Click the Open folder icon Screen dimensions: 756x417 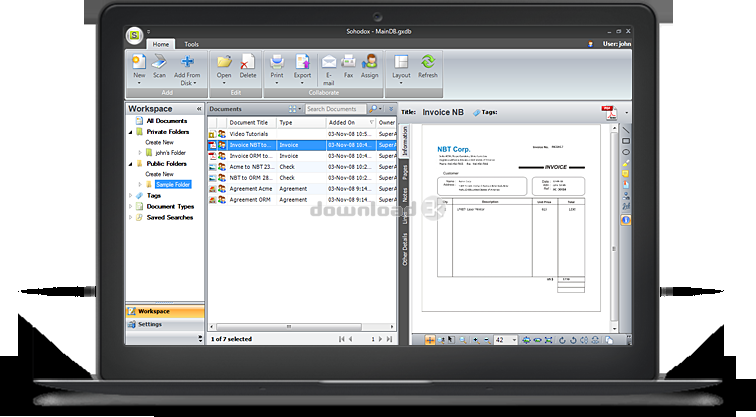[x=224, y=62]
